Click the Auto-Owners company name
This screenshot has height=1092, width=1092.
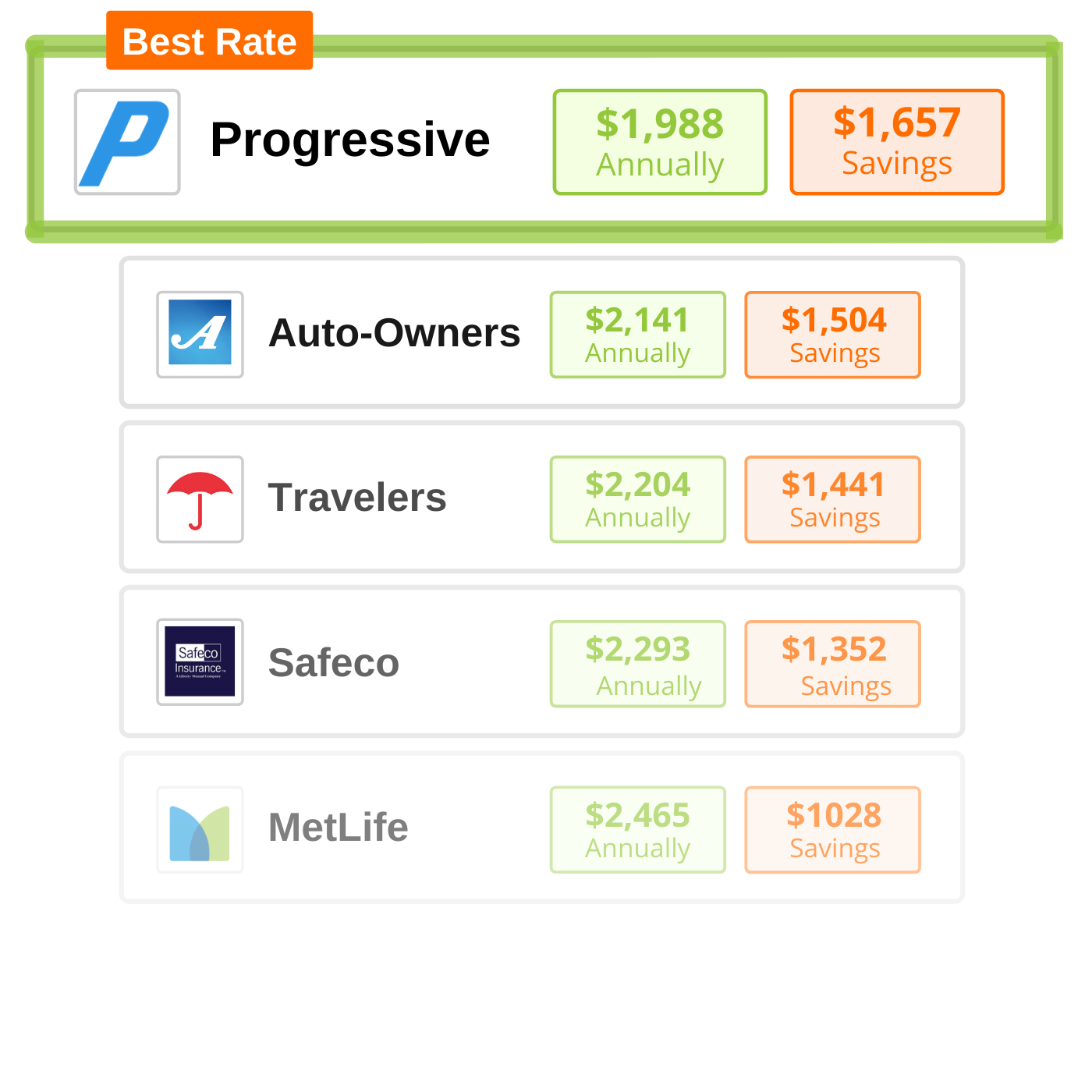394,333
